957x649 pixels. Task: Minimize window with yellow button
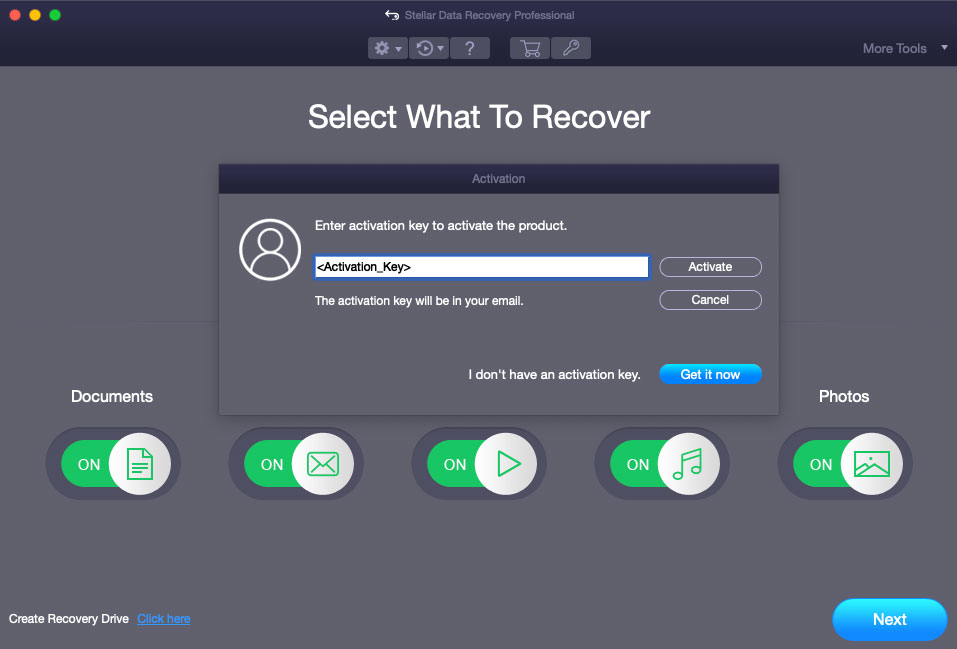point(35,15)
